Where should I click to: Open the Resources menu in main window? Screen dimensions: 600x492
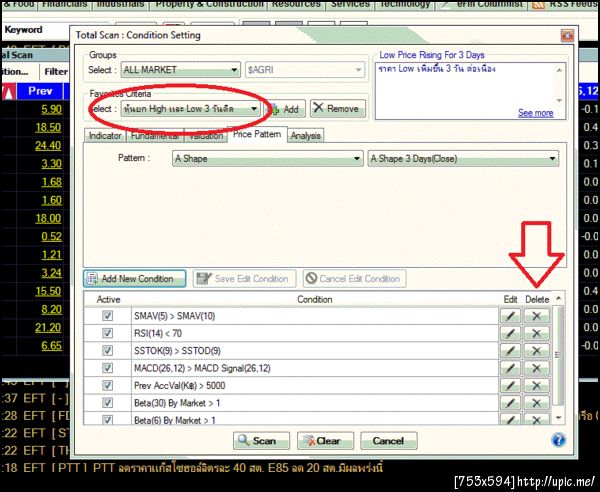tap(296, 4)
